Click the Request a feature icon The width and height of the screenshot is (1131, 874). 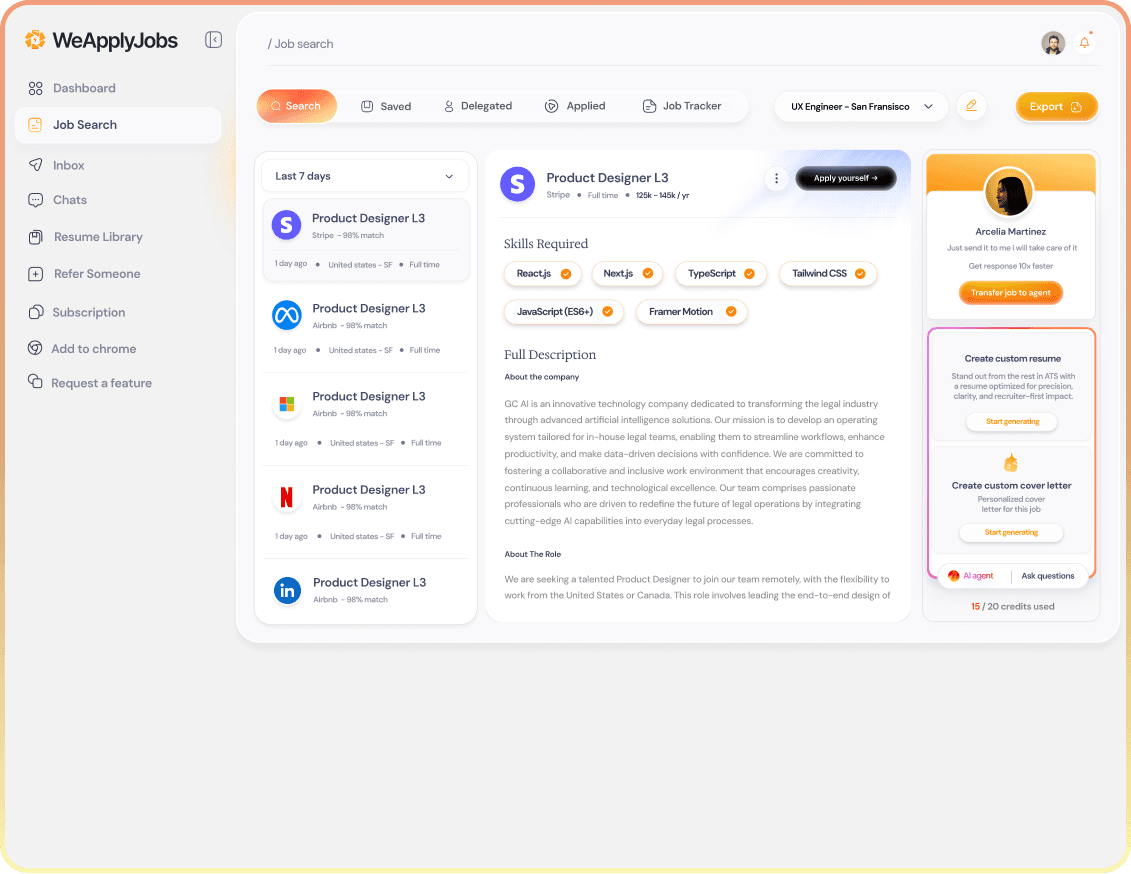tap(35, 381)
